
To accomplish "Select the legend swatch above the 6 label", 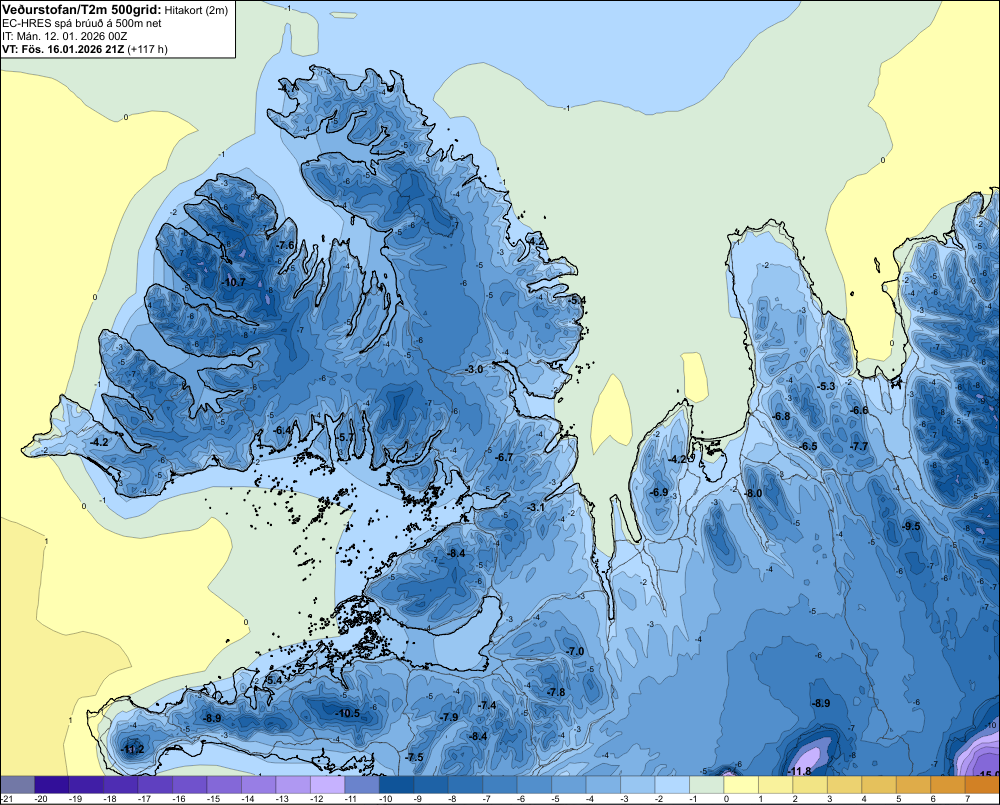I will tap(947, 784).
